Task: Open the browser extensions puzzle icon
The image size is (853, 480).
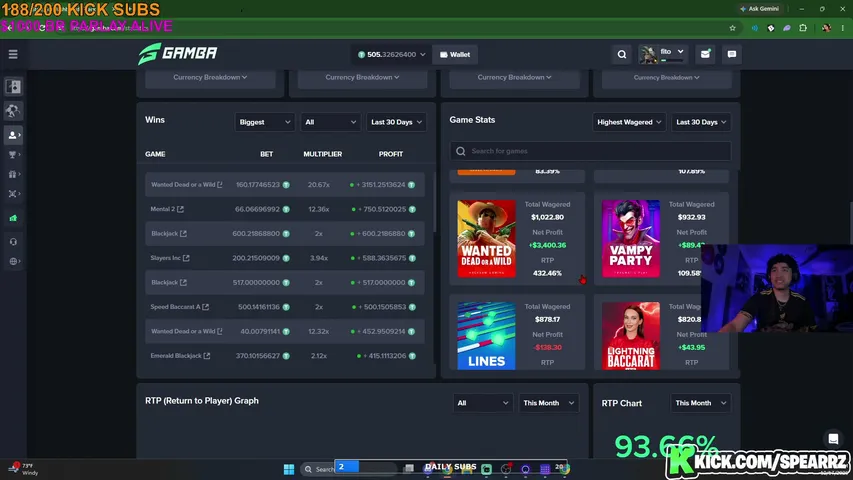Action: coord(803,28)
